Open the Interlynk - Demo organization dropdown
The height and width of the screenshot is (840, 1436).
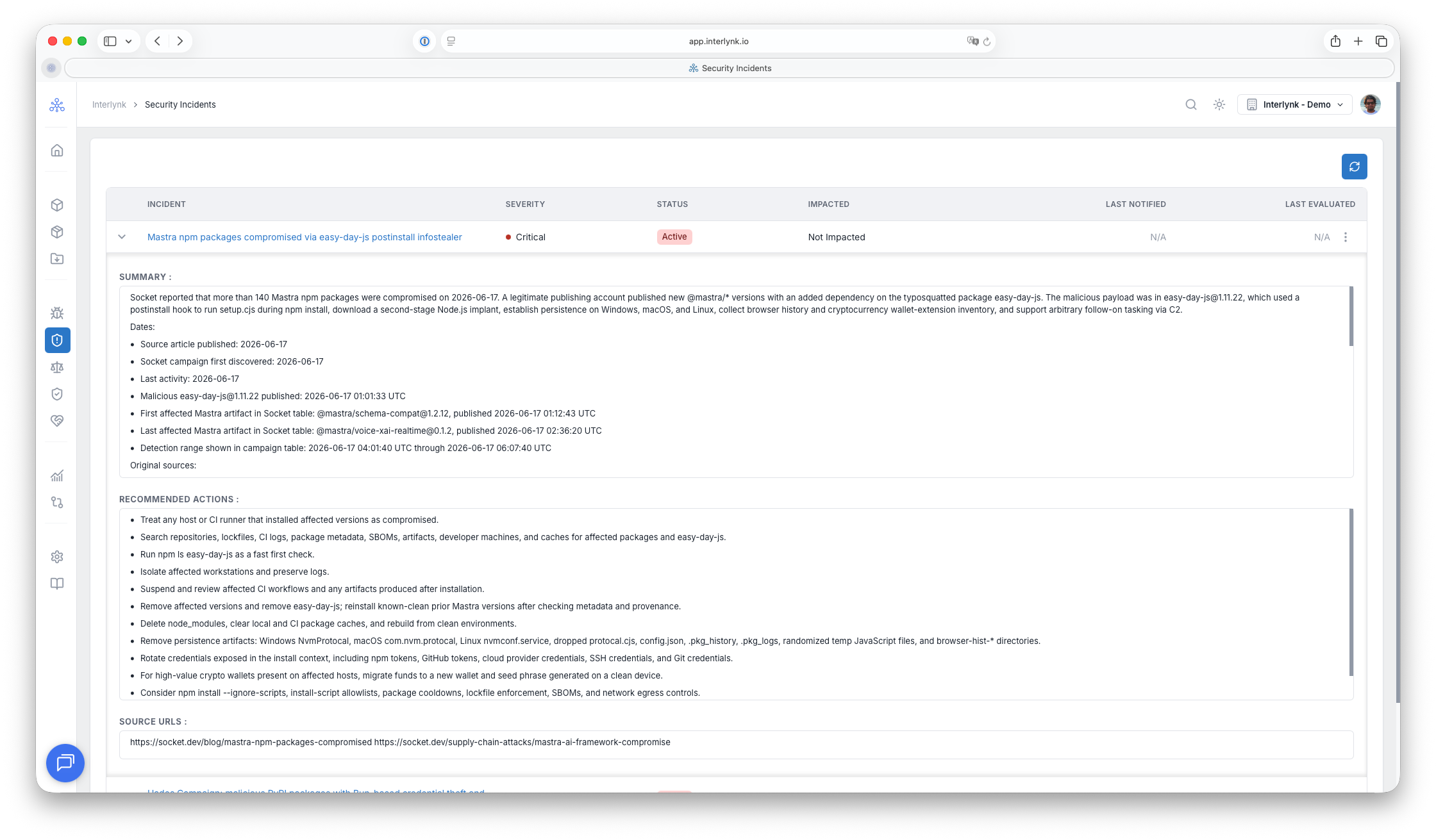click(1294, 104)
